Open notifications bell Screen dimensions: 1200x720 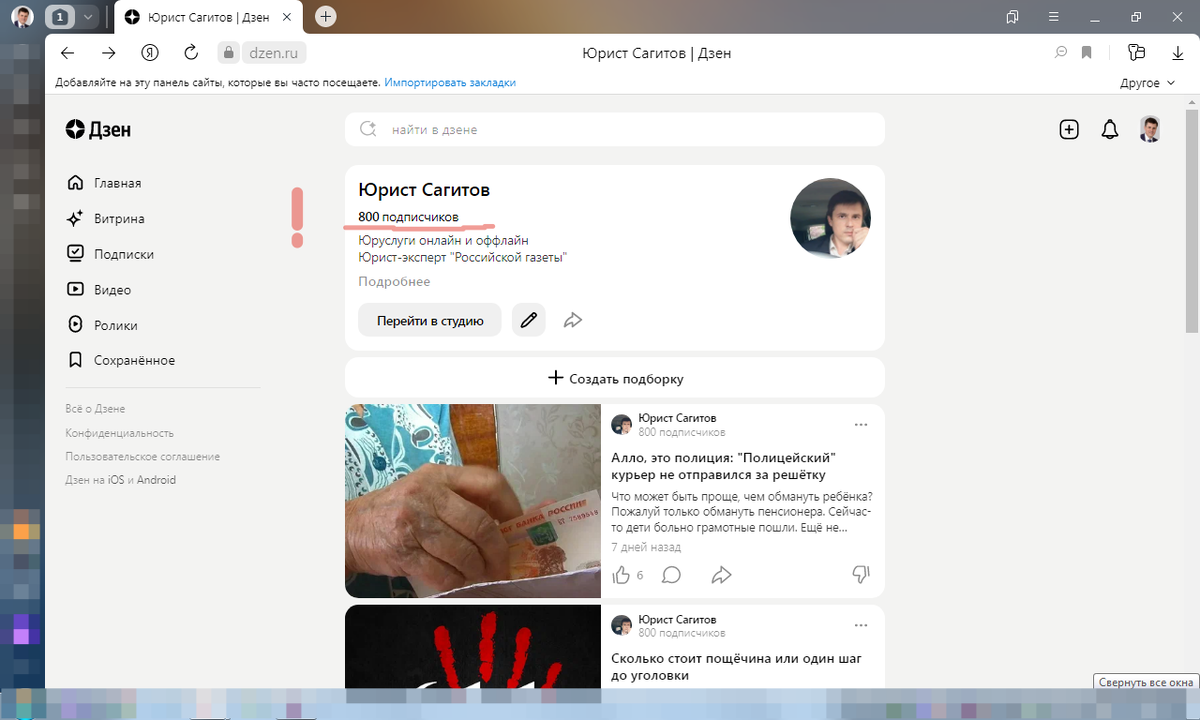click(1109, 129)
